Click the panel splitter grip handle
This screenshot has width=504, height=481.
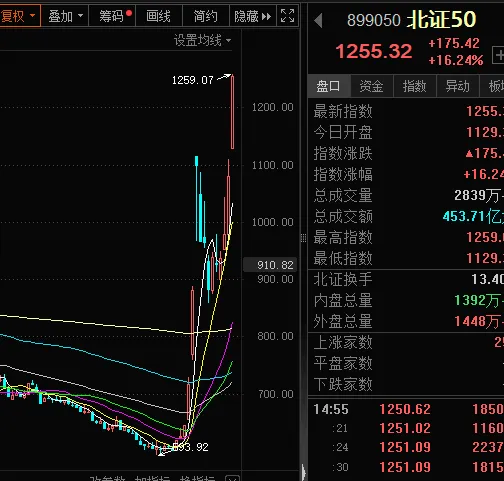(x=303, y=238)
